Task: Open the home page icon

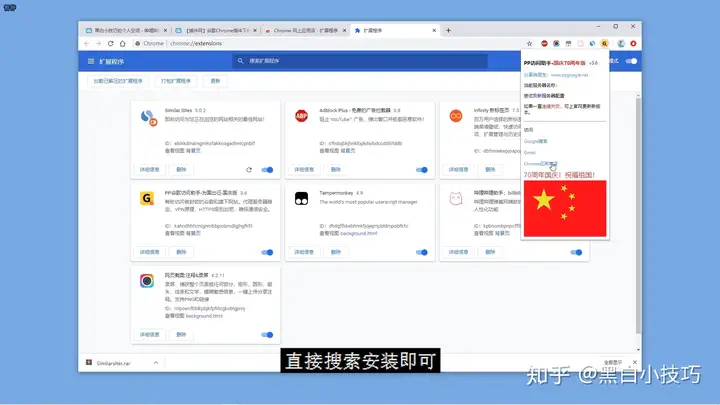Action: coord(123,43)
